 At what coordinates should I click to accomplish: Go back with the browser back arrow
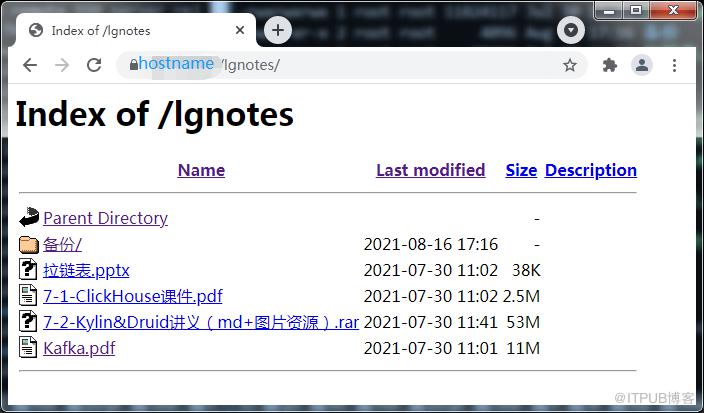pos(30,66)
